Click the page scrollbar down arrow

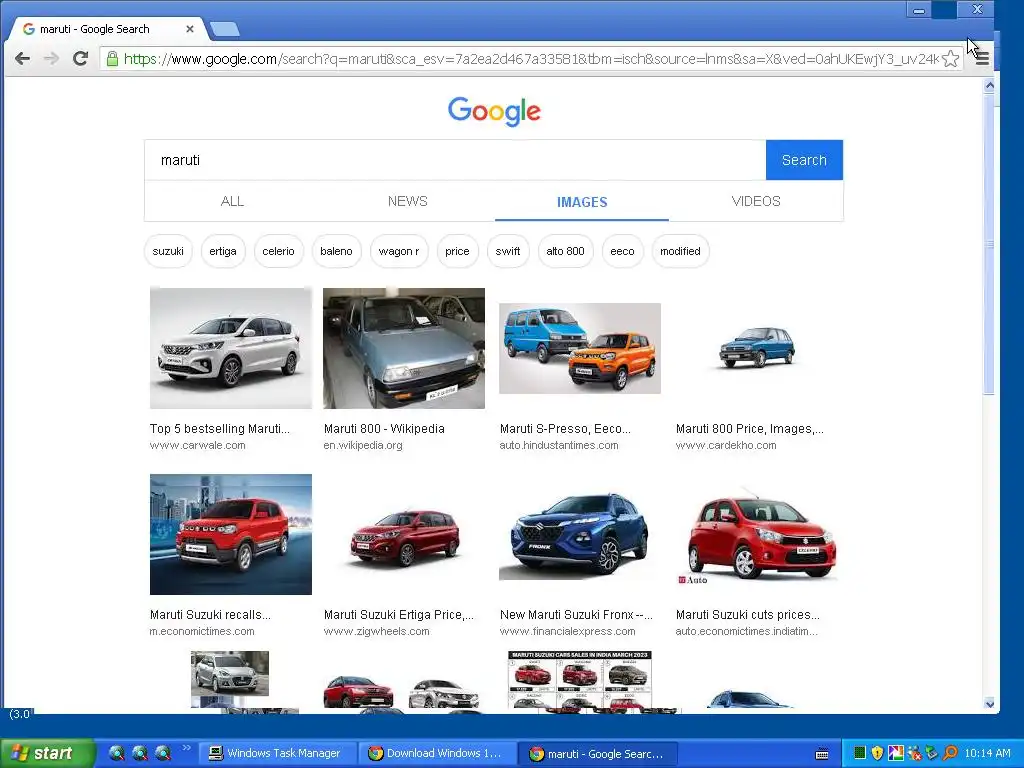pos(989,703)
